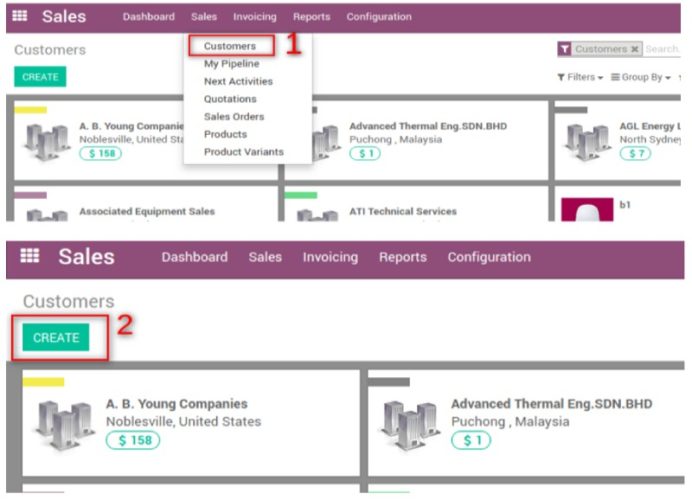Click AGL Energy company building icon
This screenshot has height=500, width=692.
(587, 142)
